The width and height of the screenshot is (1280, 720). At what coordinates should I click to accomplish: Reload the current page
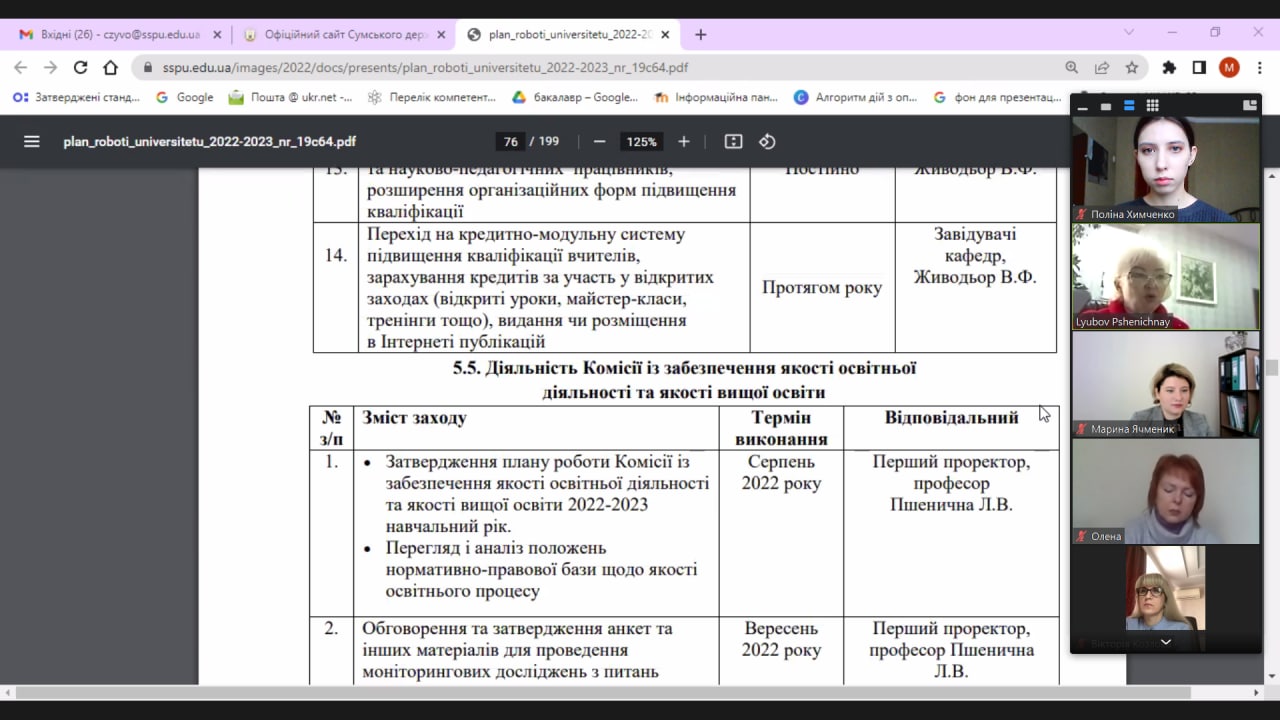[80, 67]
